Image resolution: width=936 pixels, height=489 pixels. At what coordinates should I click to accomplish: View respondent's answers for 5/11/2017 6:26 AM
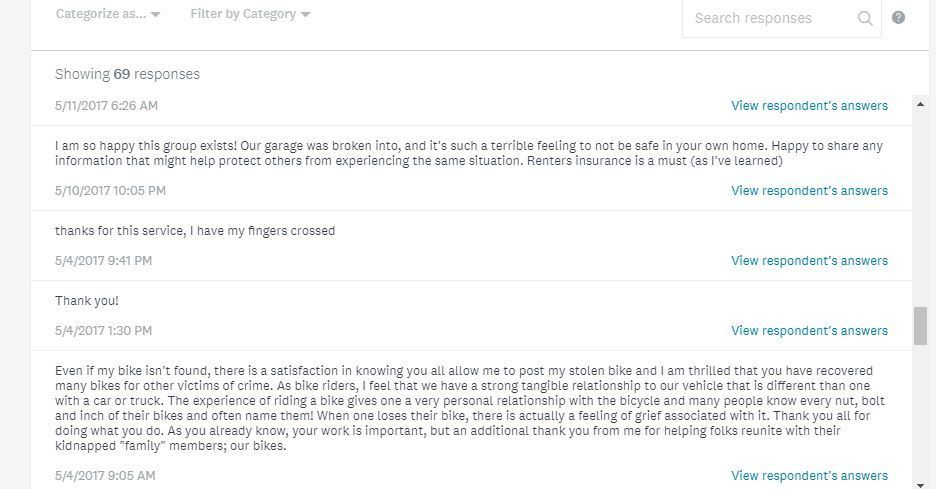coord(809,105)
